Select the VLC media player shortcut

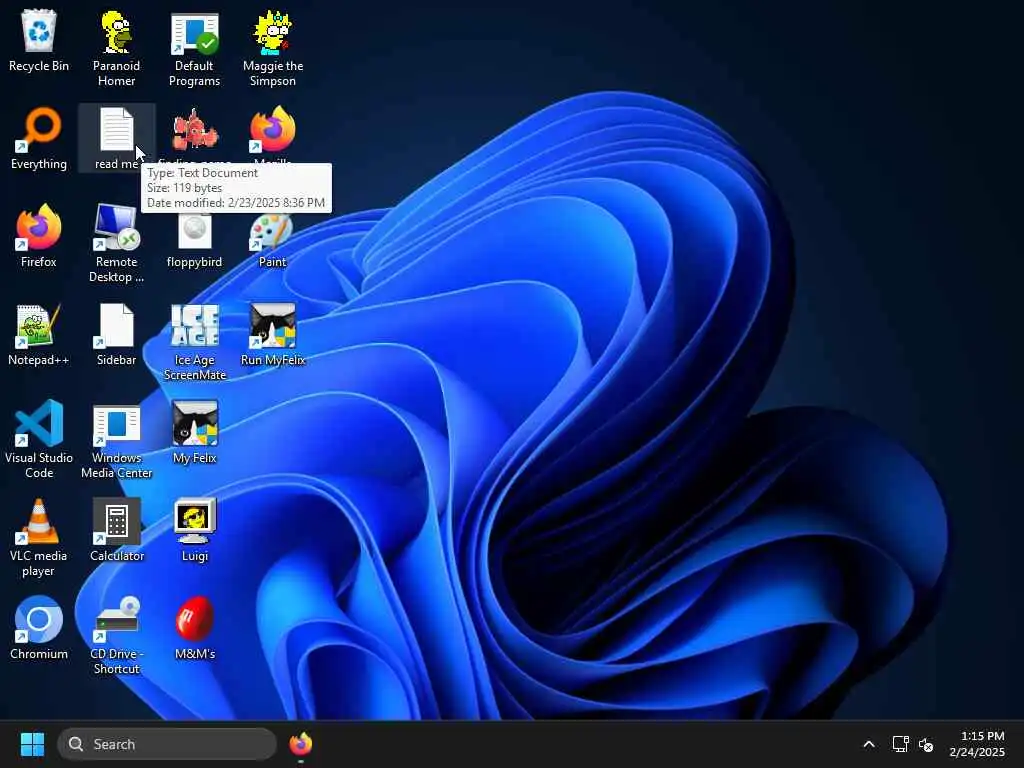click(x=39, y=539)
